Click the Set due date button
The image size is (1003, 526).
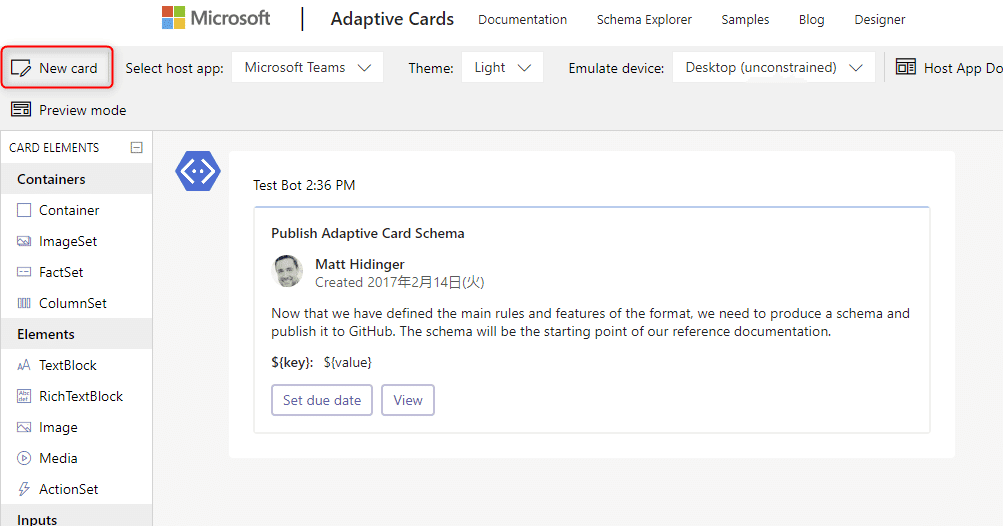[322, 400]
